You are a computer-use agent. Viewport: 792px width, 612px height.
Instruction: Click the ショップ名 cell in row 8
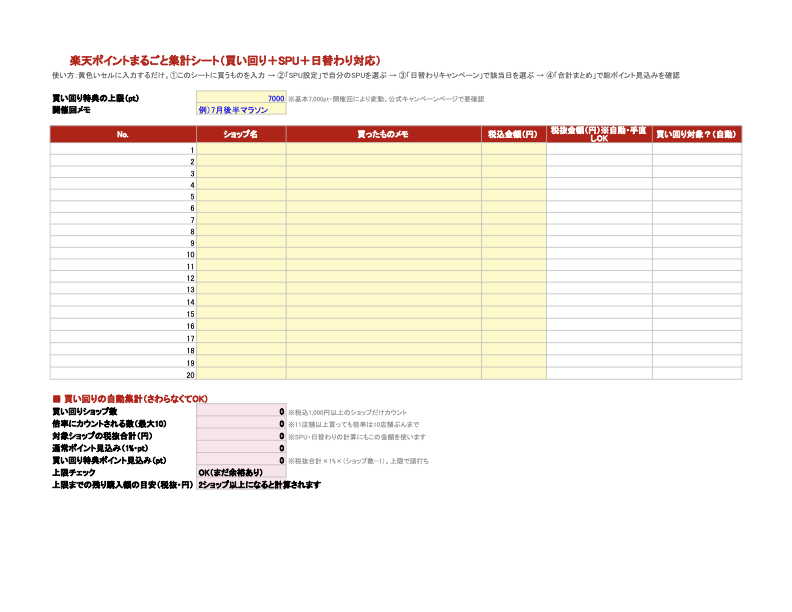[241, 230]
